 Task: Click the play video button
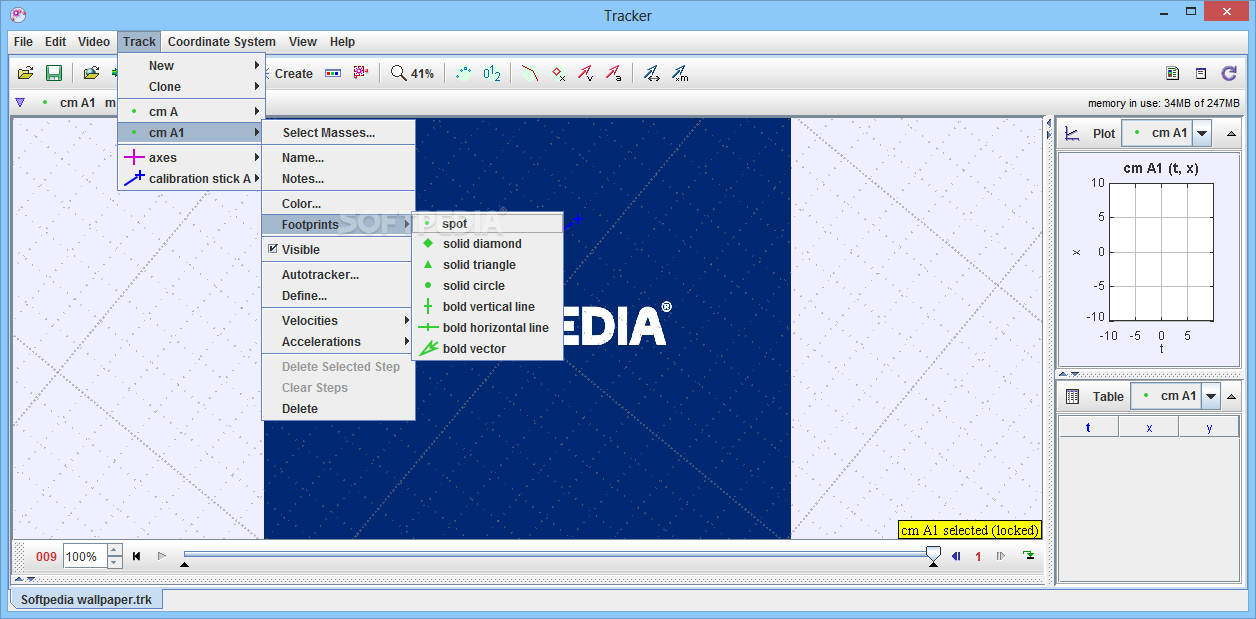[x=162, y=556]
